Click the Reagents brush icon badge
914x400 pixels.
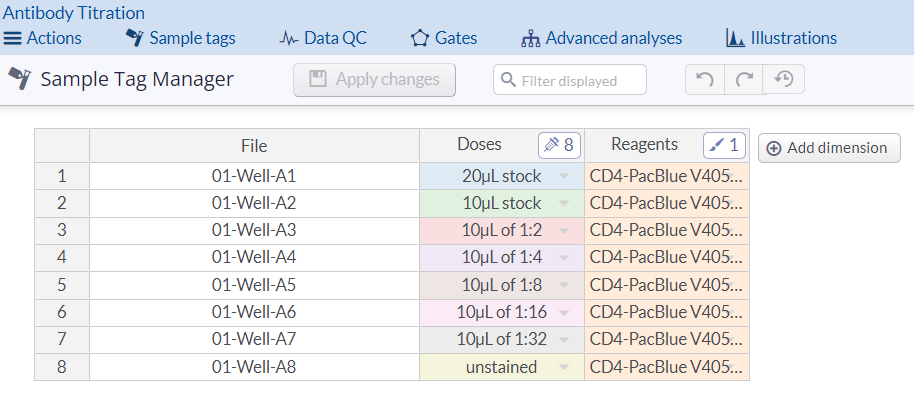(x=724, y=145)
